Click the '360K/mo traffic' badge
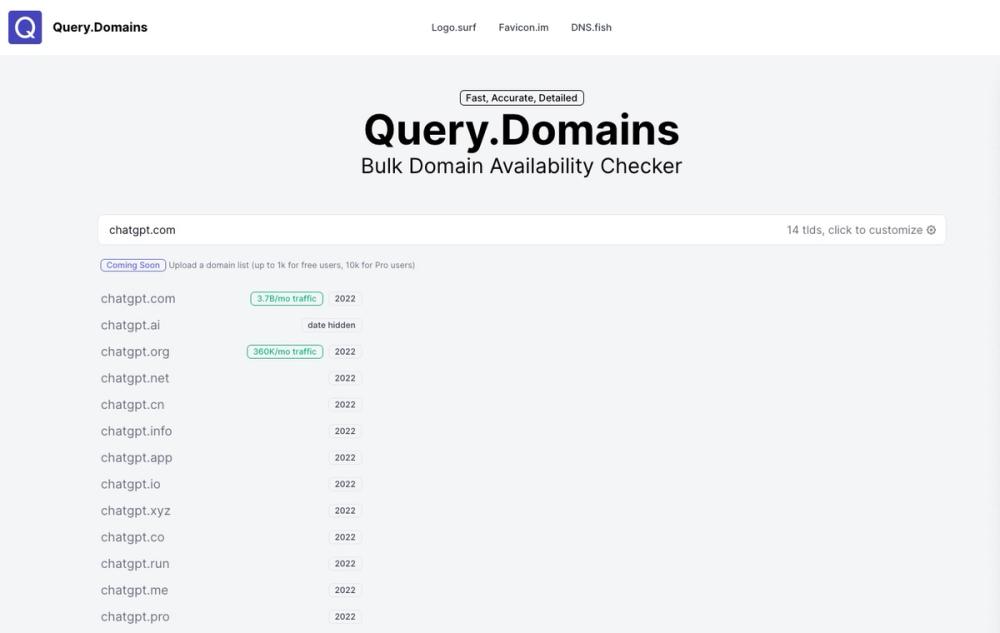1000x633 pixels. tap(284, 352)
